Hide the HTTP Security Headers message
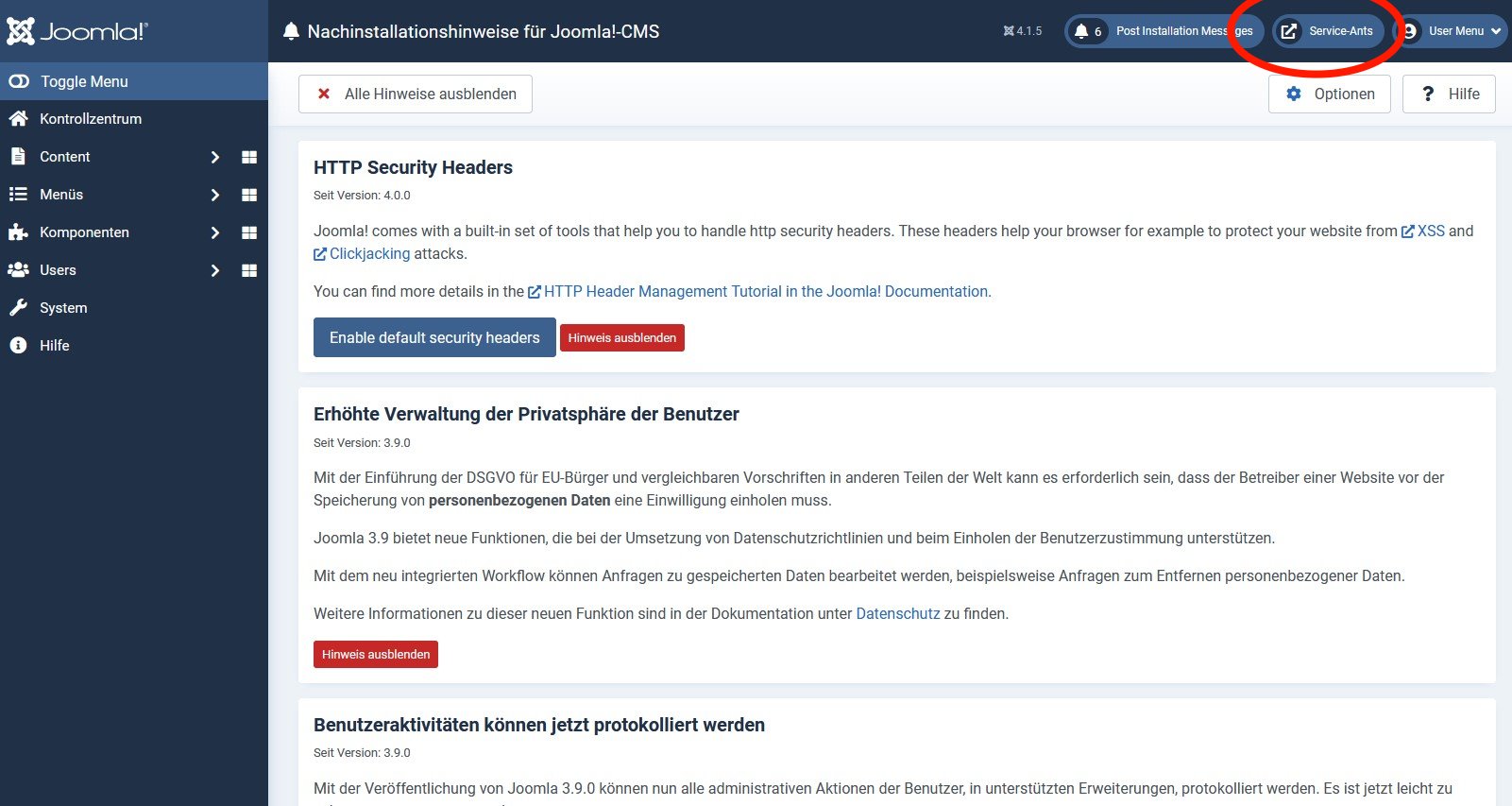 pyautogui.click(x=622, y=337)
